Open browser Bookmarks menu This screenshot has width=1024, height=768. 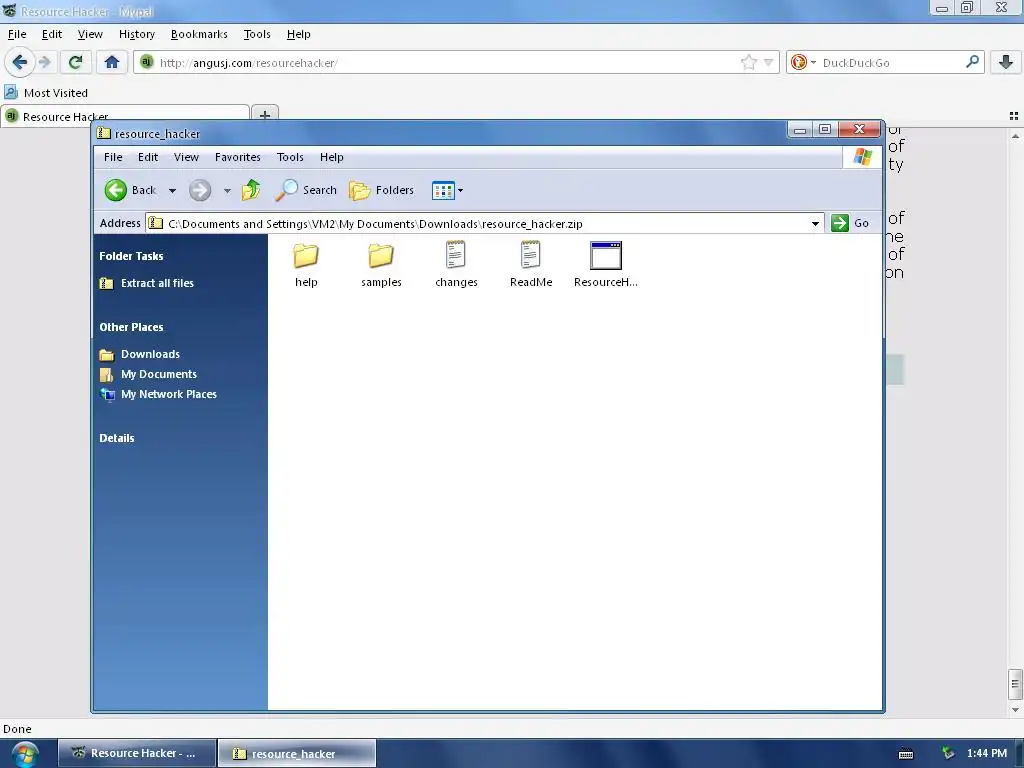pyautogui.click(x=199, y=34)
